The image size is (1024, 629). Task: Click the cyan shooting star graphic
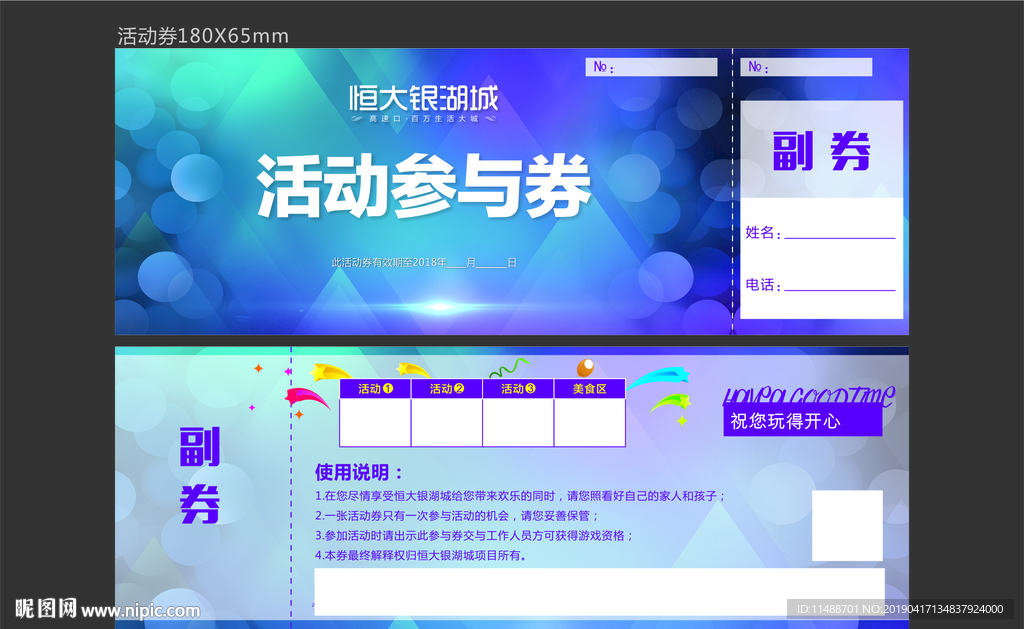click(659, 378)
